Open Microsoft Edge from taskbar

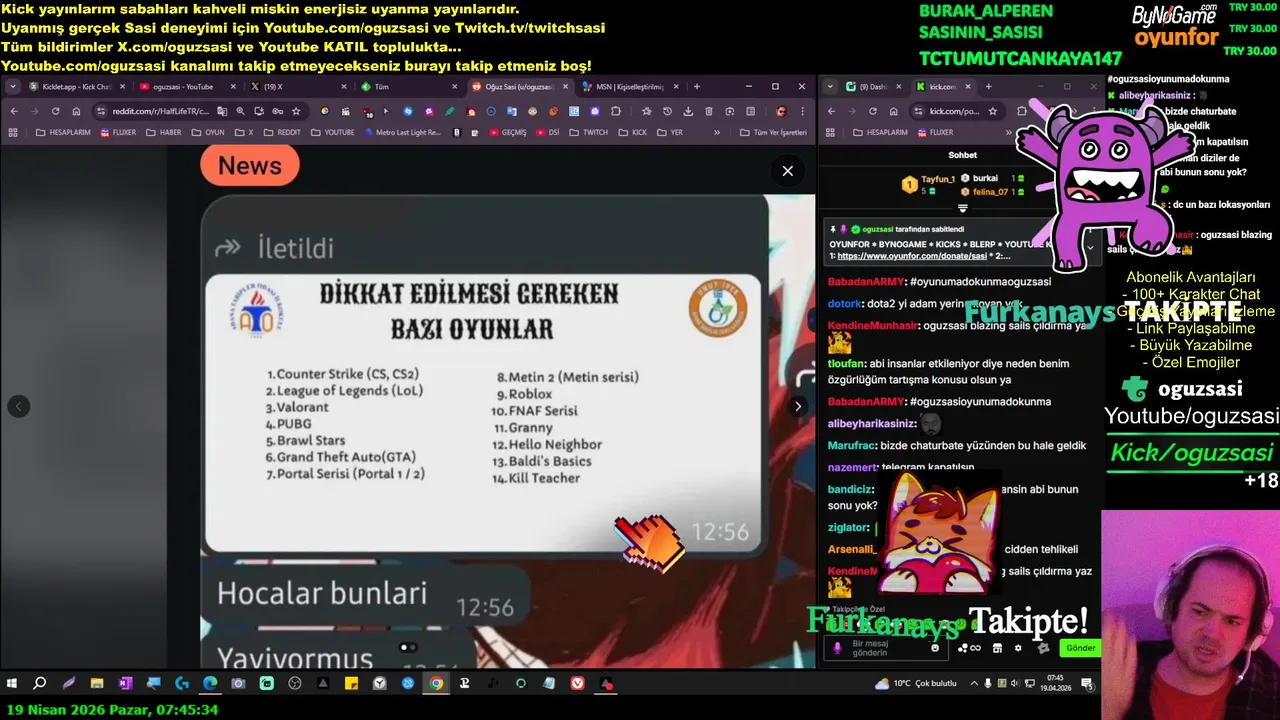(210, 684)
